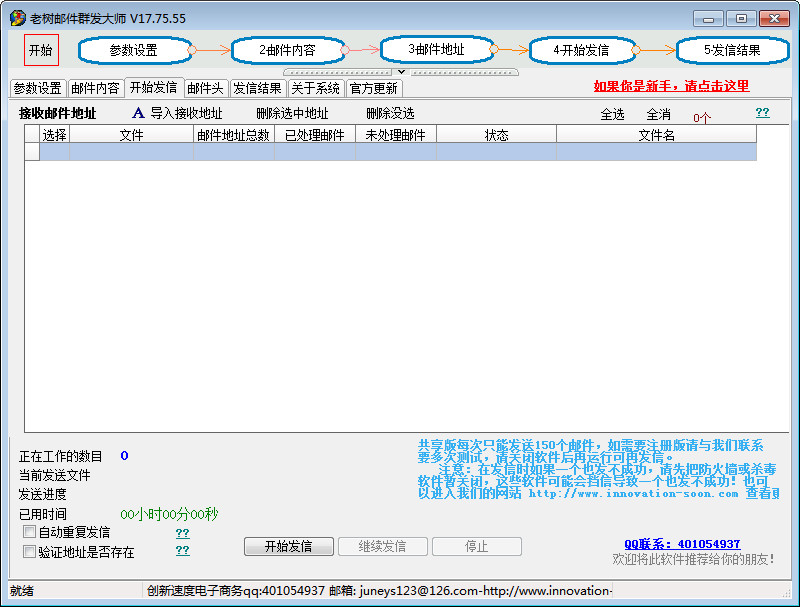The width and height of the screenshot is (800, 607).
Task: Click the empty first row of the table
Action: (397, 152)
